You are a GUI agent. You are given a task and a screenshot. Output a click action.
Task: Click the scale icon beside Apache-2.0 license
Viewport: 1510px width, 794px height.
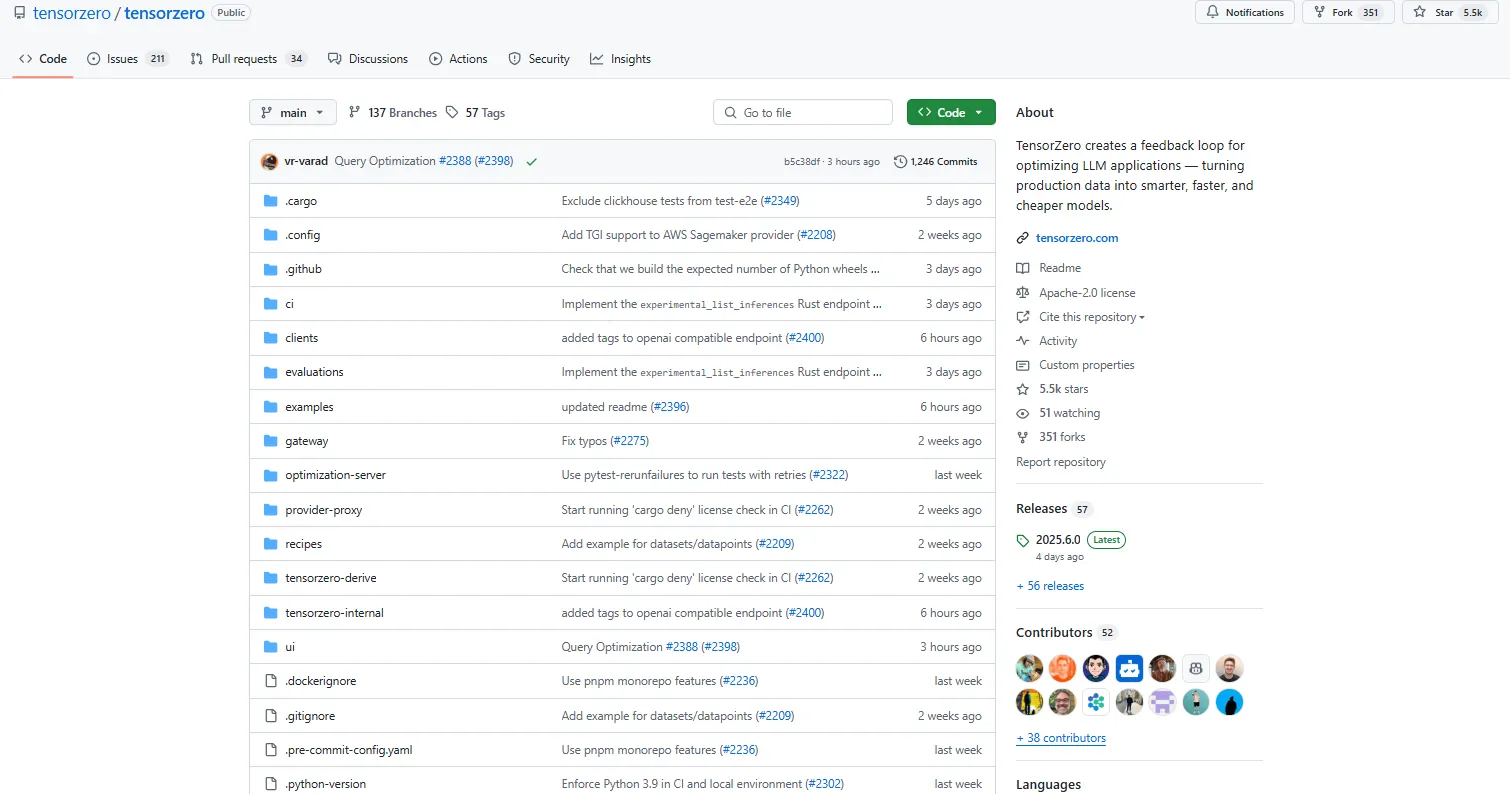point(1022,293)
